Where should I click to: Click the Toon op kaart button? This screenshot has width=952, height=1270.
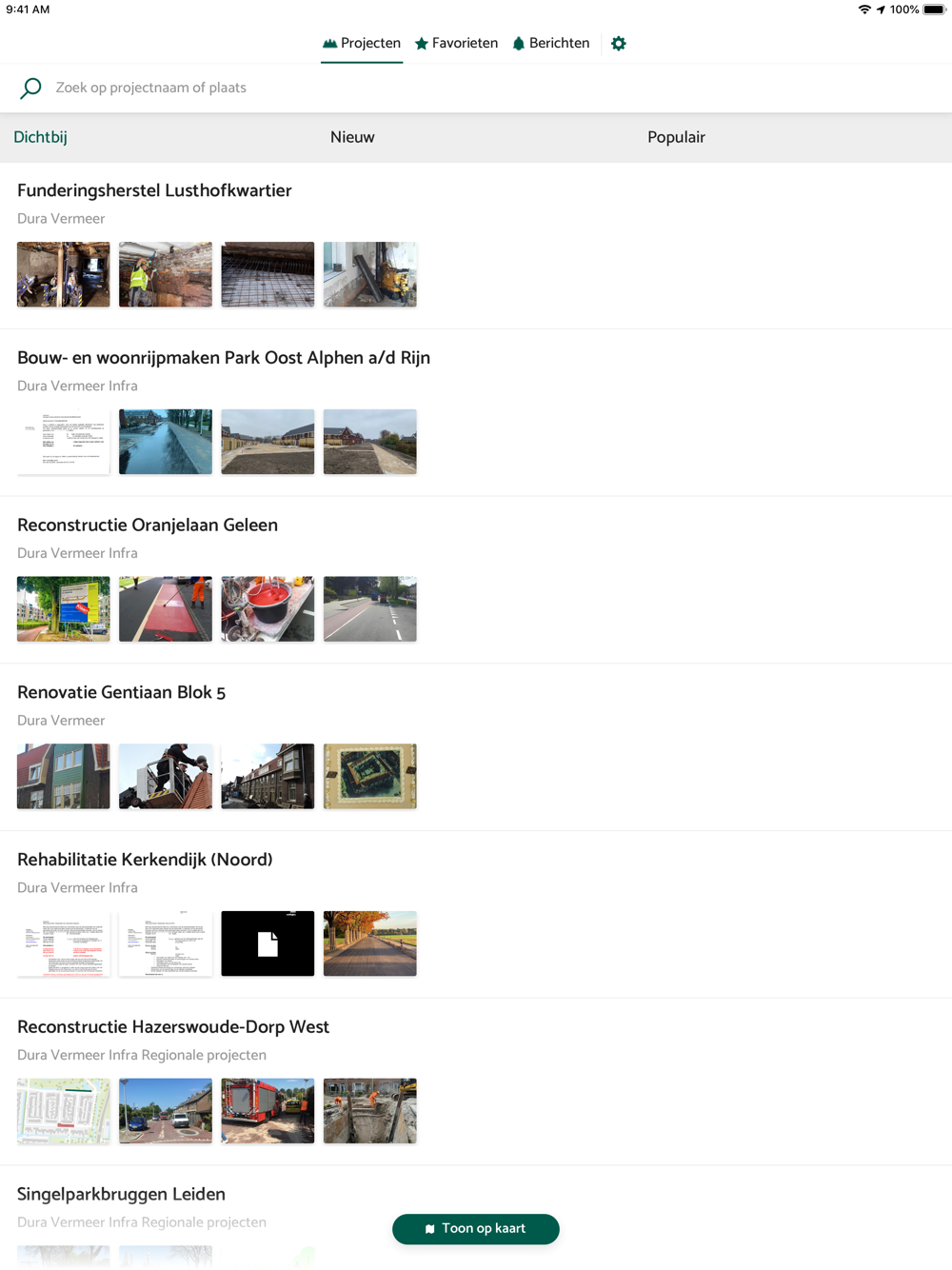point(476,1229)
